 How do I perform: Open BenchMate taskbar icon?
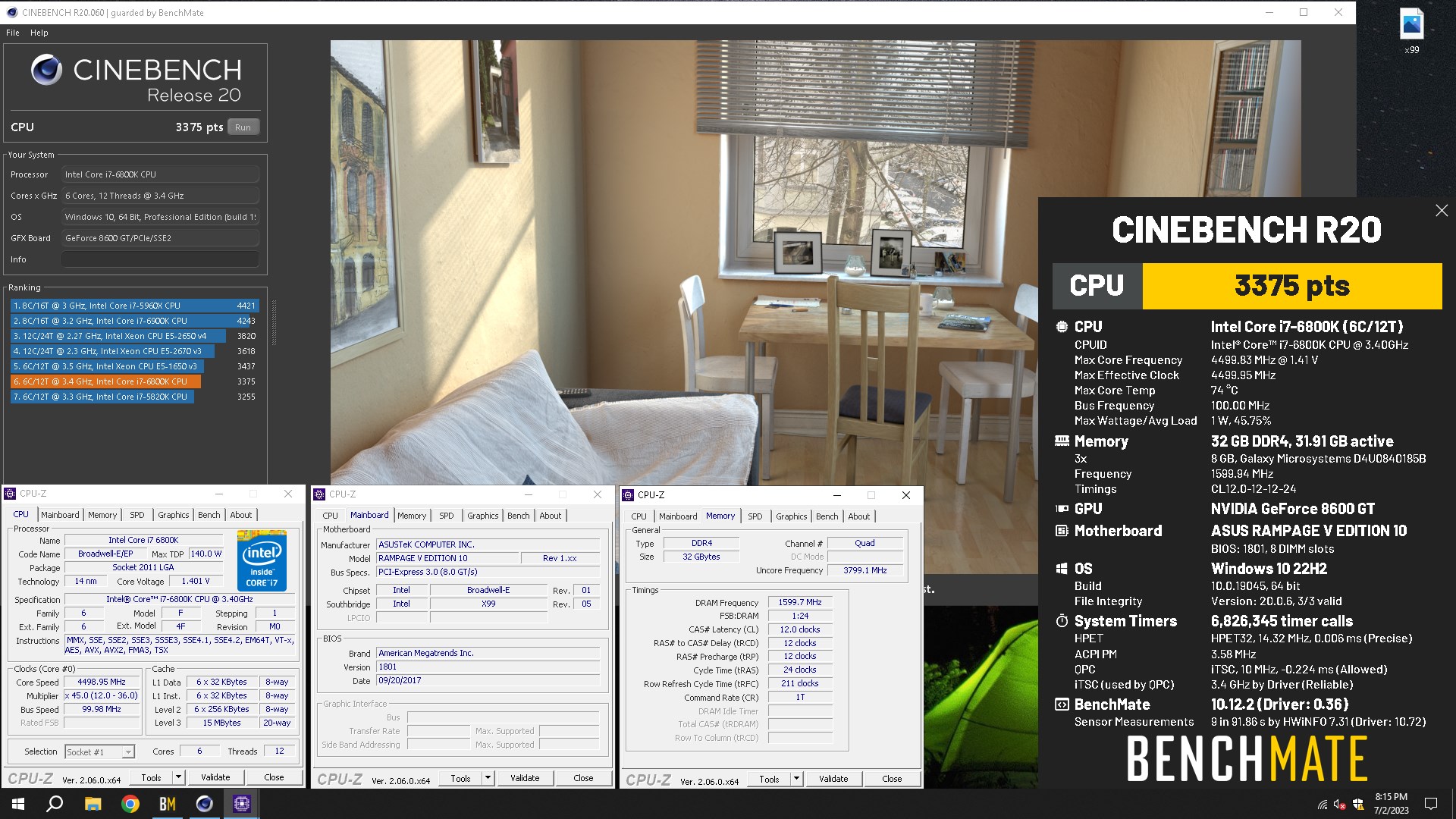167,804
